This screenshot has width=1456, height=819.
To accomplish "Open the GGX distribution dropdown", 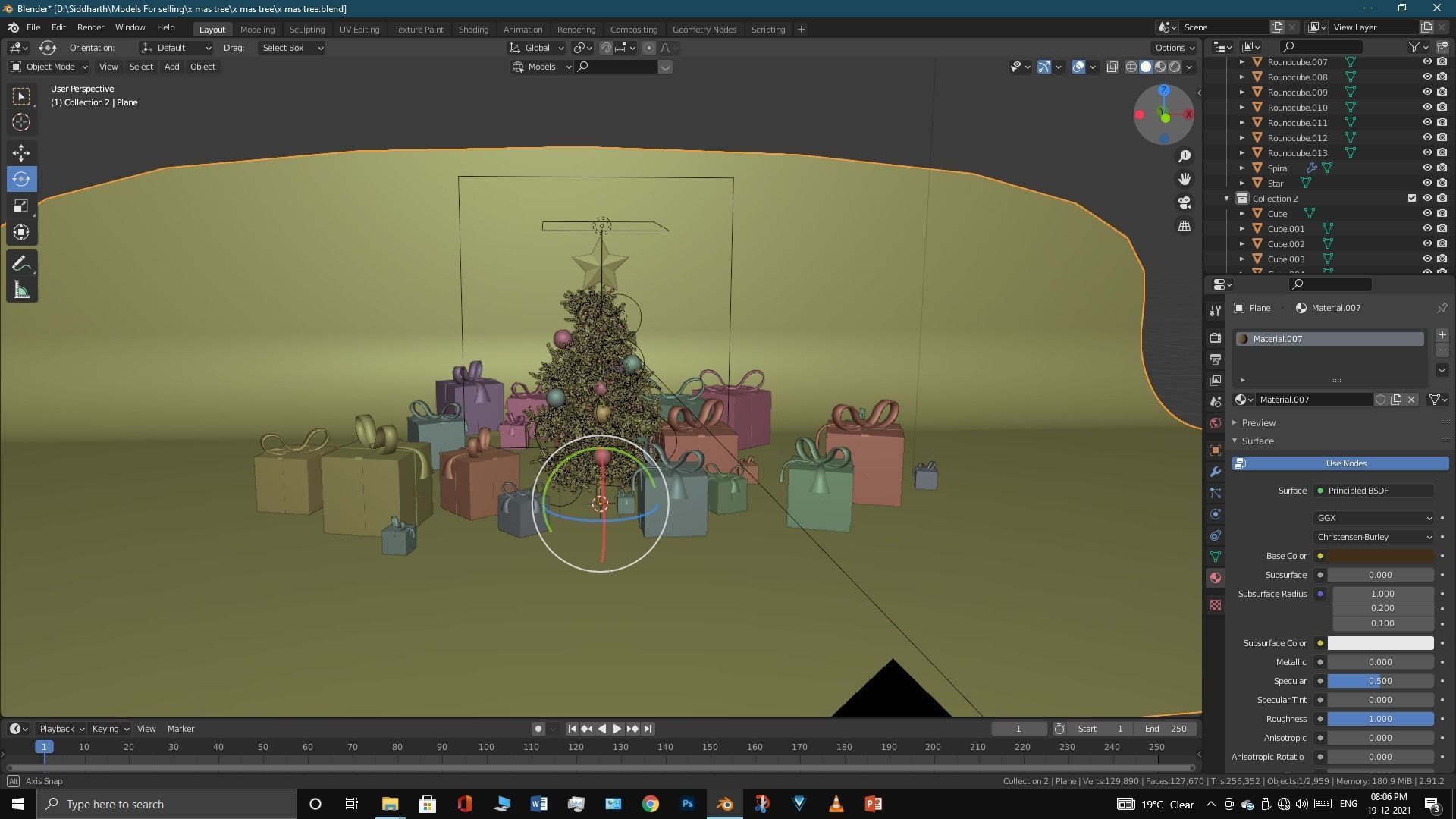I will (x=1373, y=518).
